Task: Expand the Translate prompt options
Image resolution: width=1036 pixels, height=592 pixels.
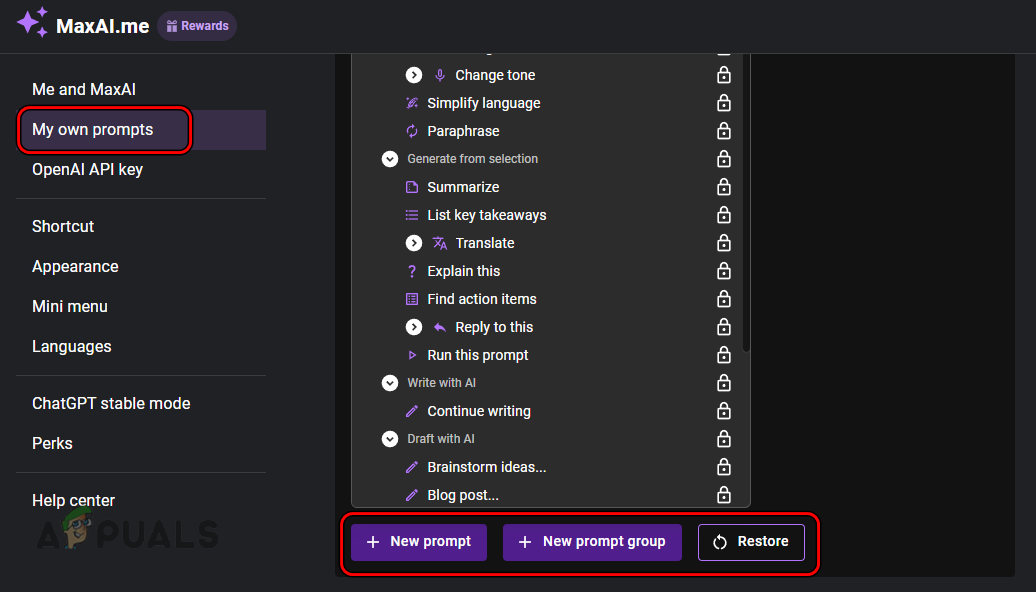Action: [x=414, y=242]
